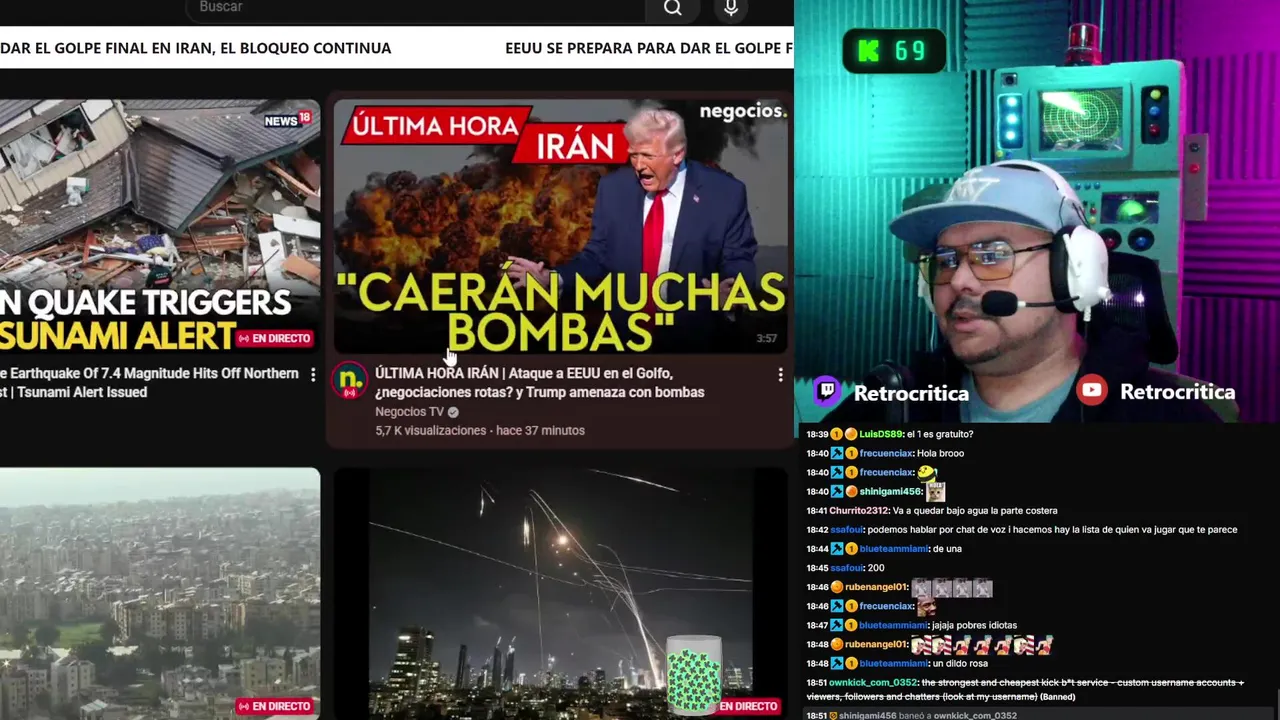Click username LuisDS89 in chat

click(881, 434)
